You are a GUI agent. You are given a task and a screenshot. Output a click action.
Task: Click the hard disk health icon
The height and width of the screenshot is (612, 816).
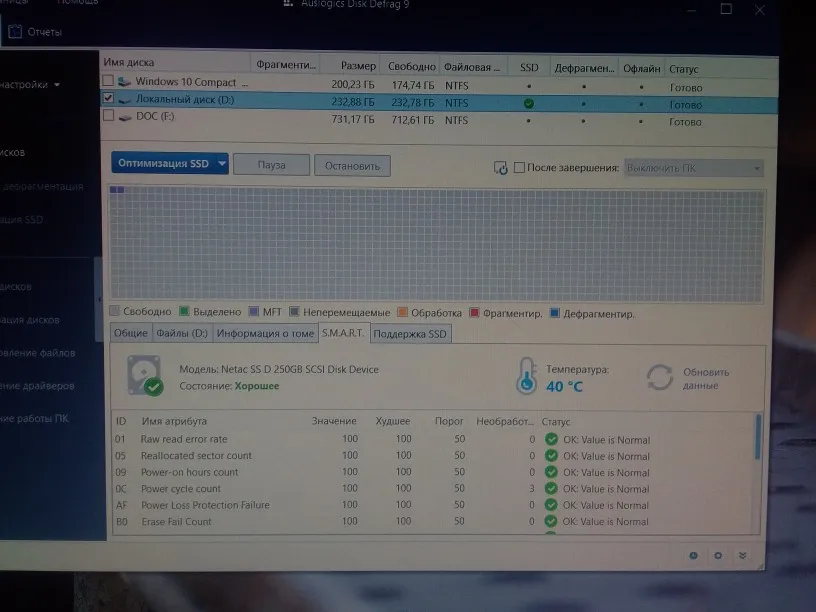pos(145,376)
